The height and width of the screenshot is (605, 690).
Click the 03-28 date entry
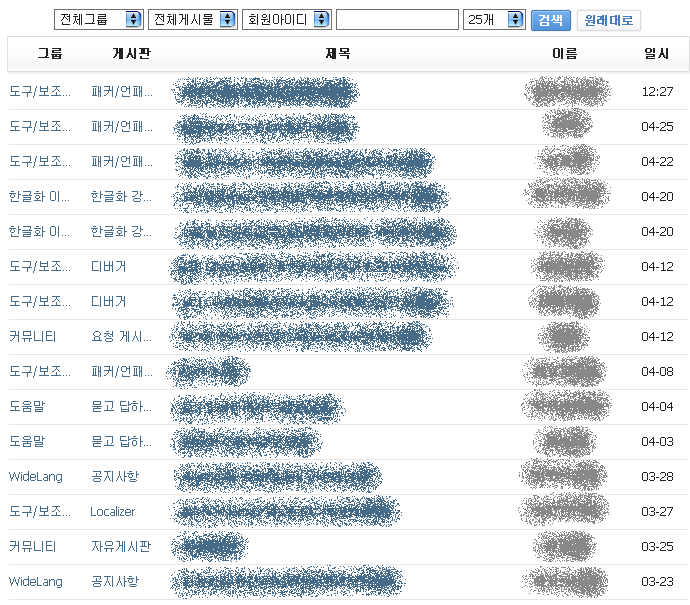[x=657, y=477]
